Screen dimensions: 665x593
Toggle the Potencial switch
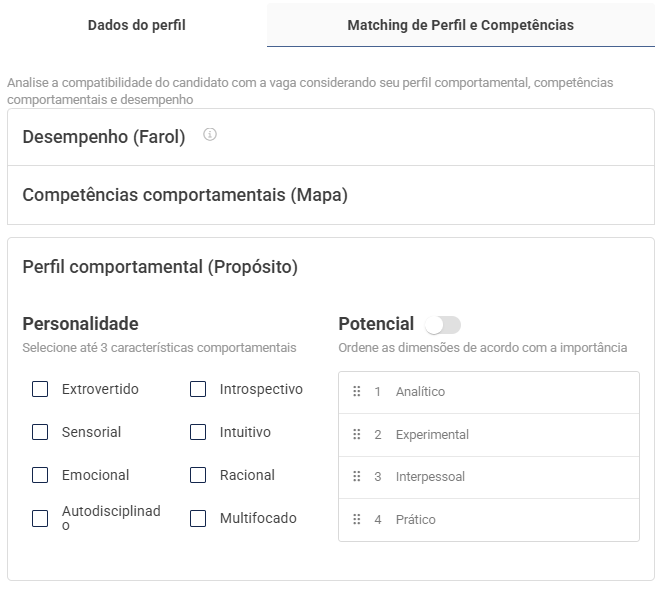tap(442, 325)
